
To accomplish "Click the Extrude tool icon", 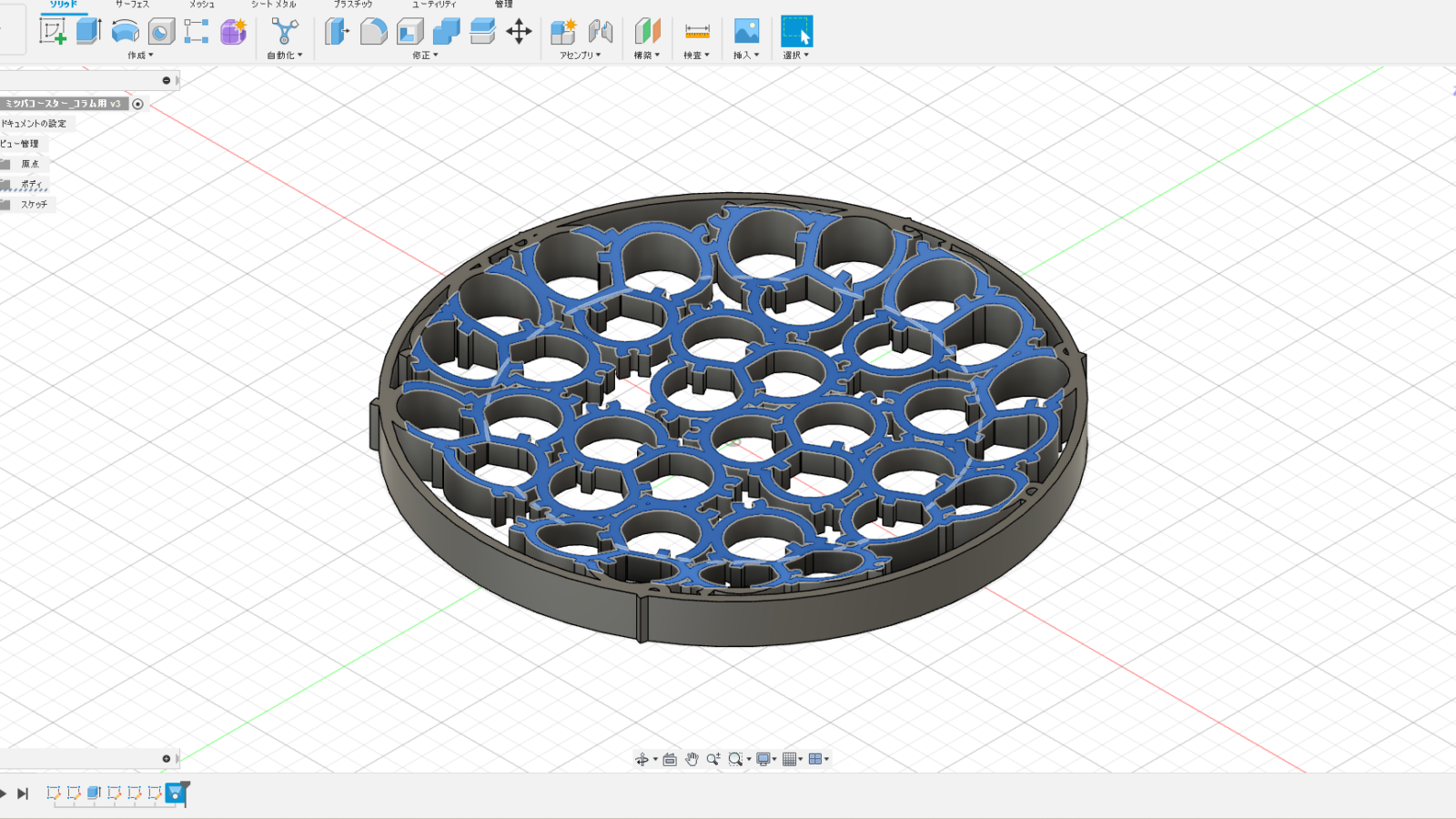I will 88,32.
